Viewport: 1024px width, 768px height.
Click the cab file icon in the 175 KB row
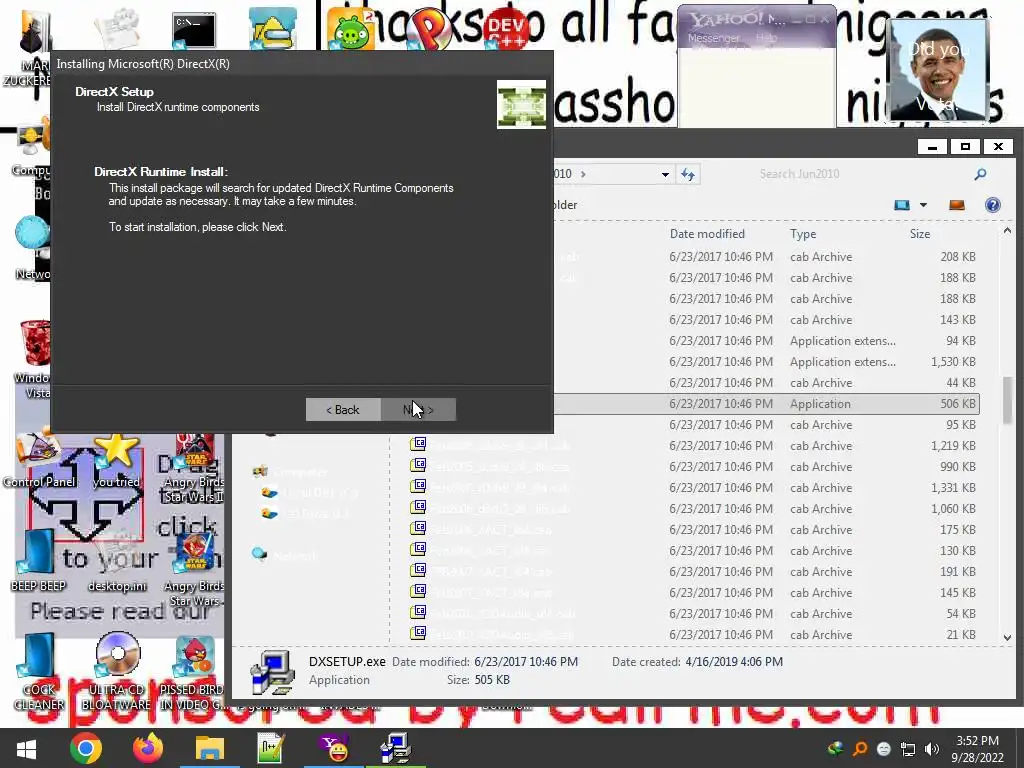[418, 528]
